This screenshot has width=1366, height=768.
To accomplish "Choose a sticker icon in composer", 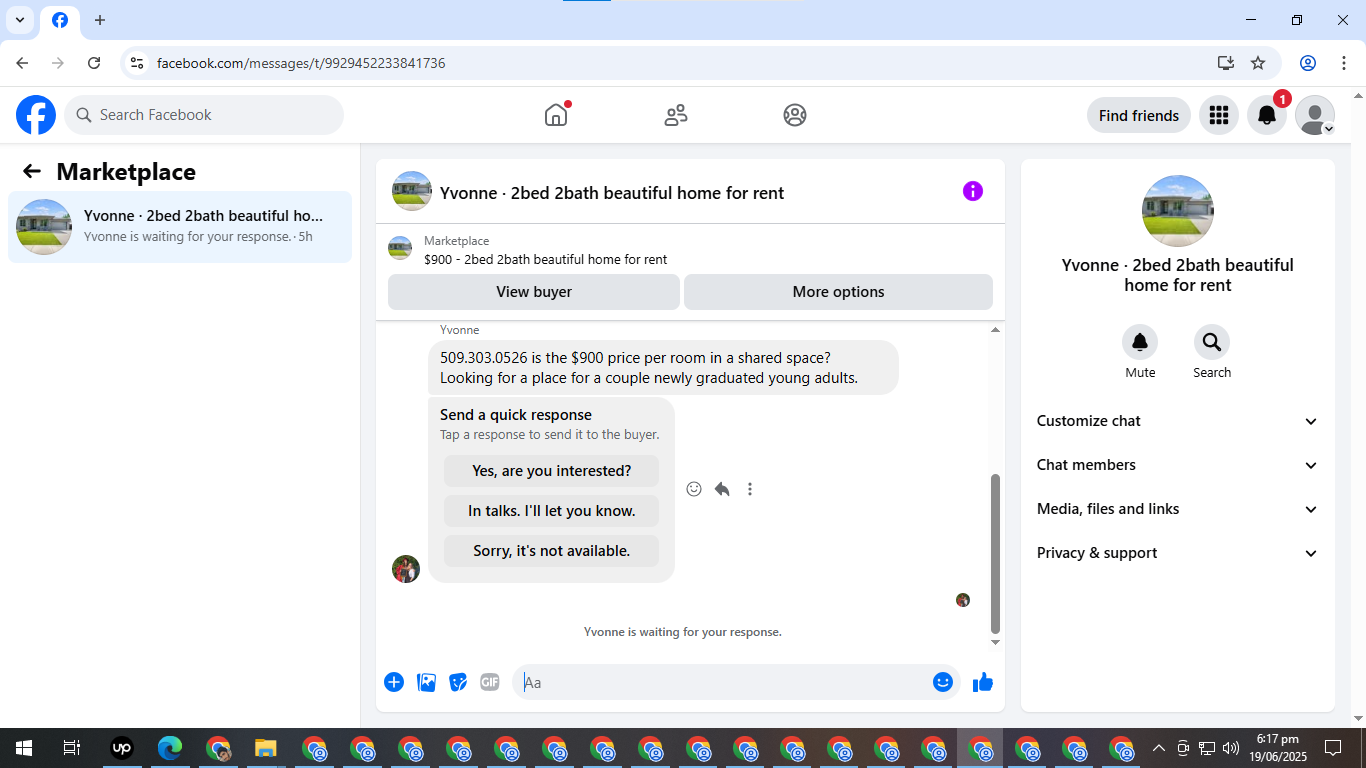I will click(x=458, y=682).
